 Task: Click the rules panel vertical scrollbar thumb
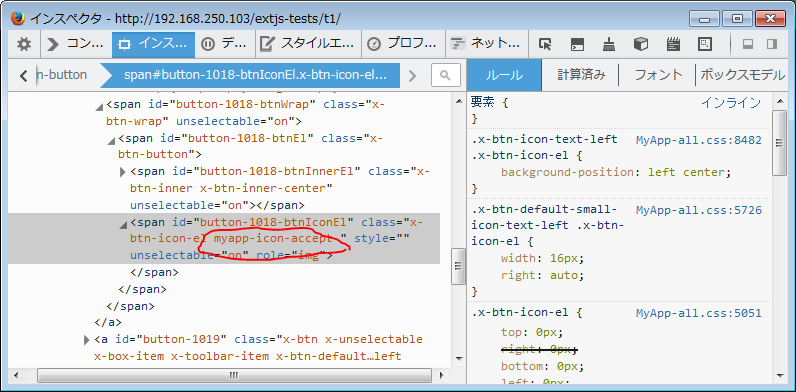coord(779,143)
